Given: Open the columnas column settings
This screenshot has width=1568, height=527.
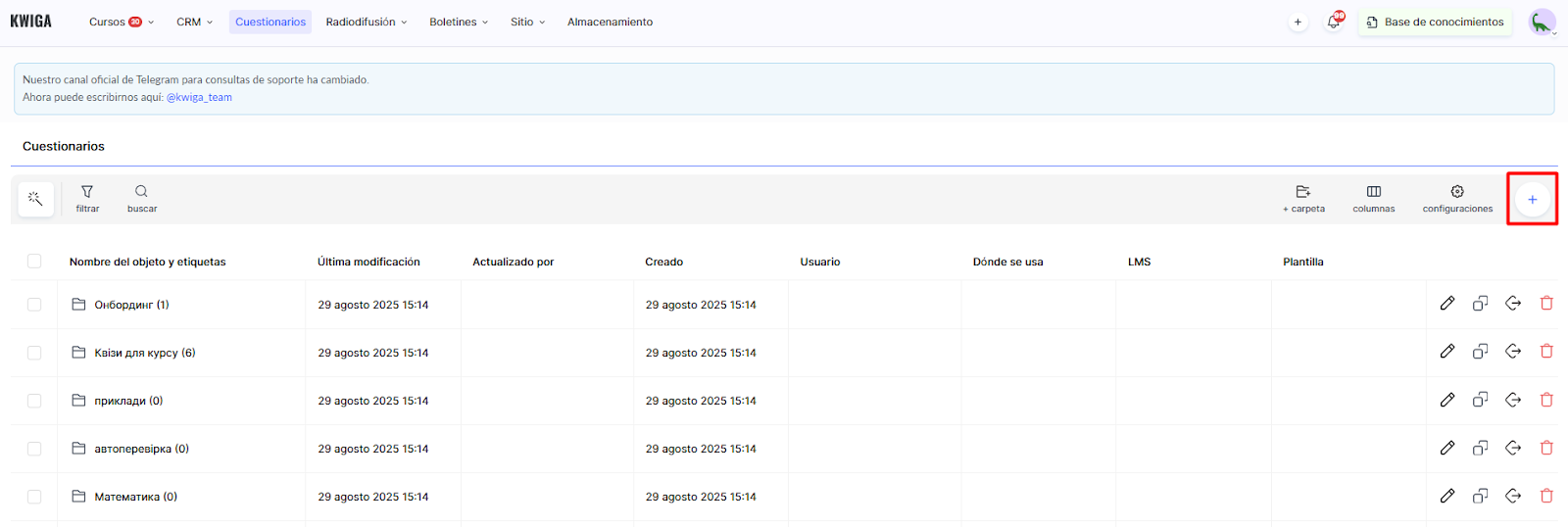Looking at the screenshot, I should tap(1373, 198).
